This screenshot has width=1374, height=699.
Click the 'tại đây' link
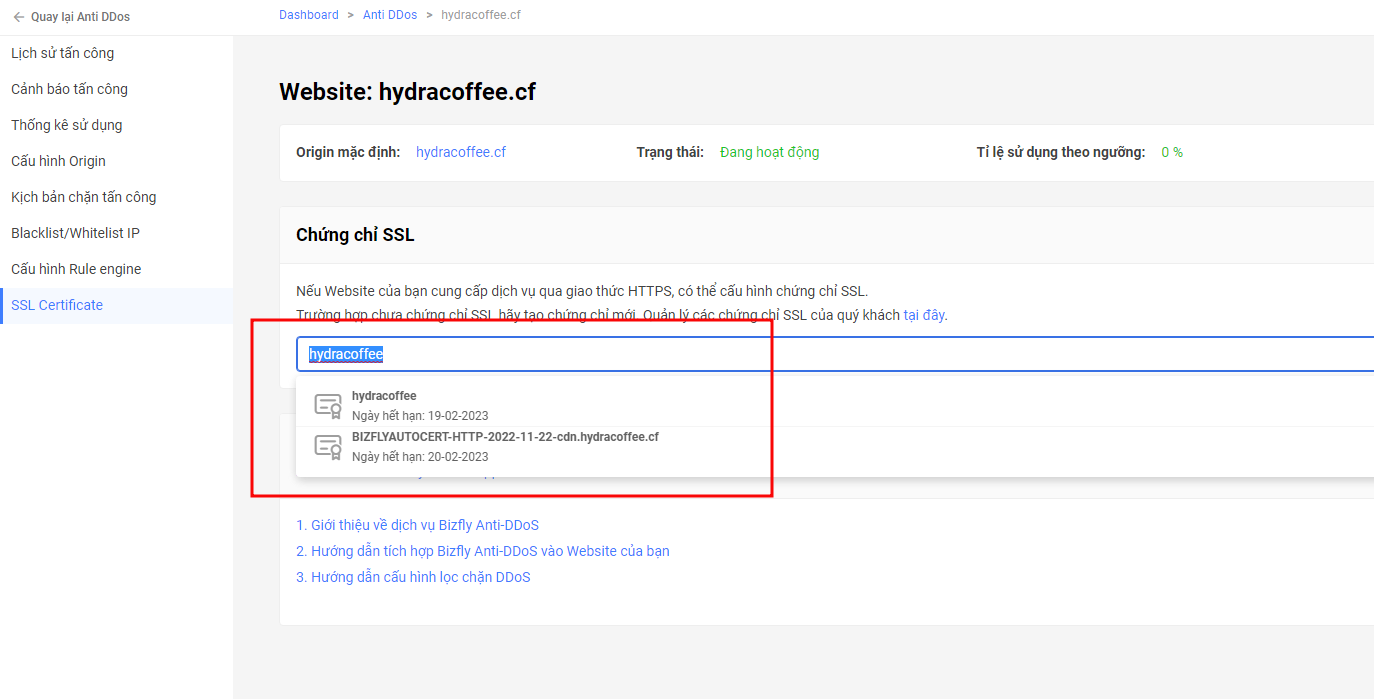pyautogui.click(x=924, y=315)
